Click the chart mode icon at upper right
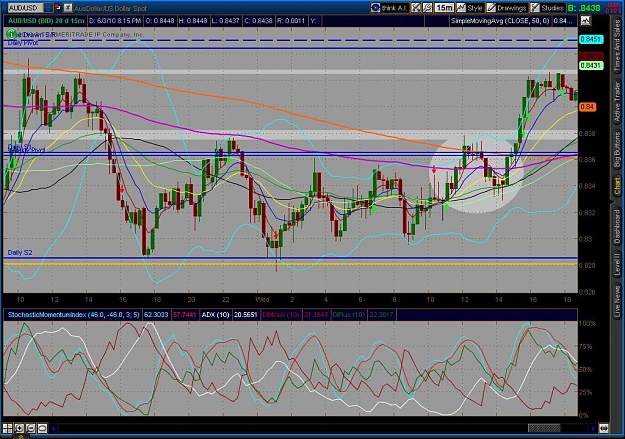625x439 pixels. coord(585,20)
